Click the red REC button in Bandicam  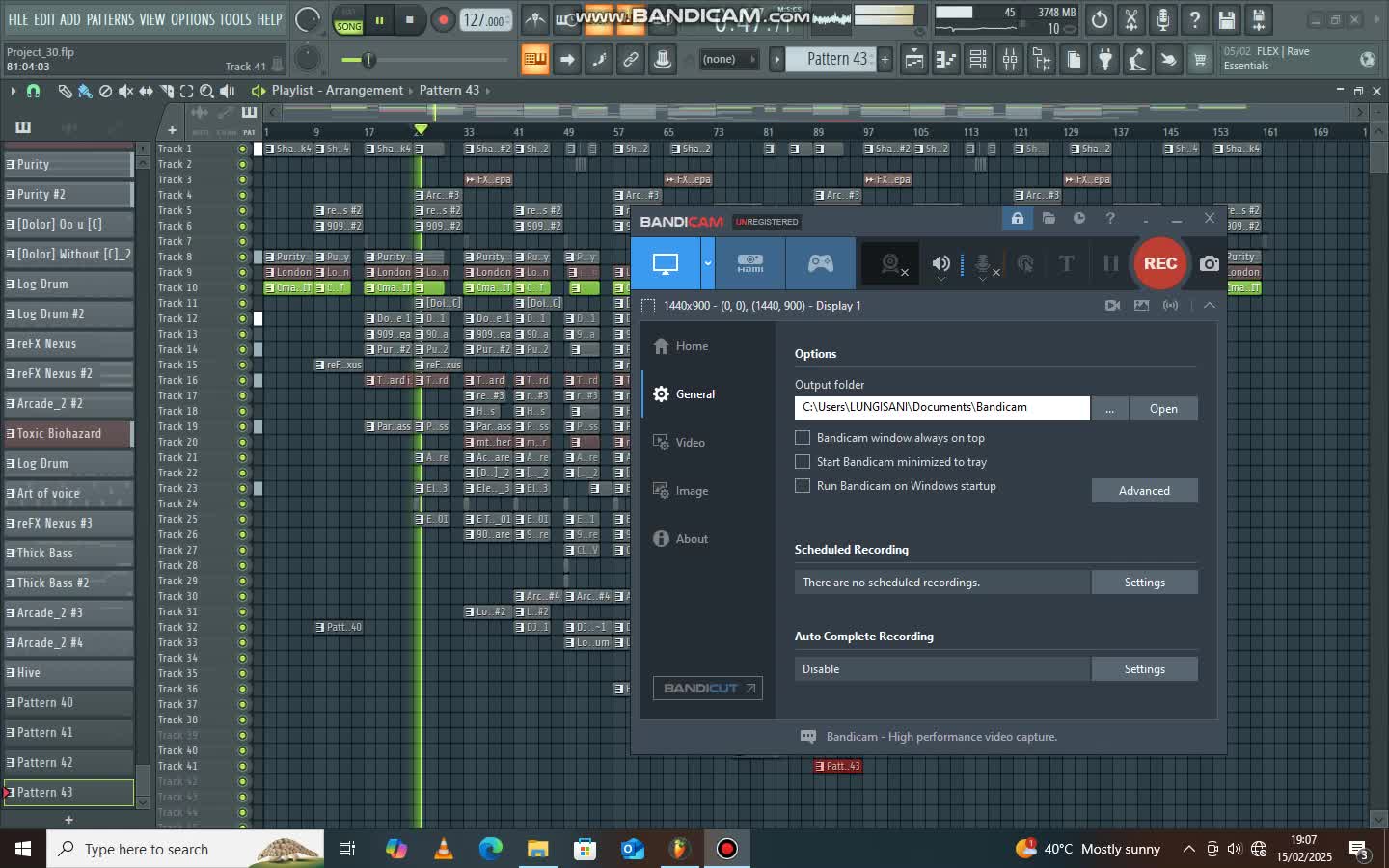(x=1159, y=263)
